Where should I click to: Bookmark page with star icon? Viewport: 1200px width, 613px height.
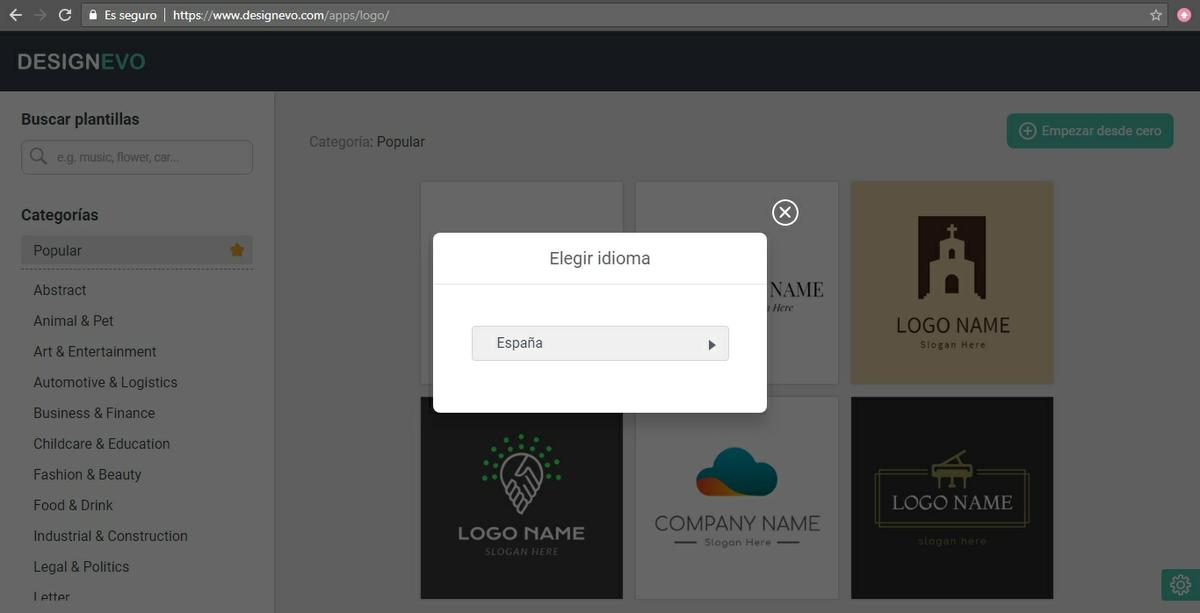tap(1156, 15)
